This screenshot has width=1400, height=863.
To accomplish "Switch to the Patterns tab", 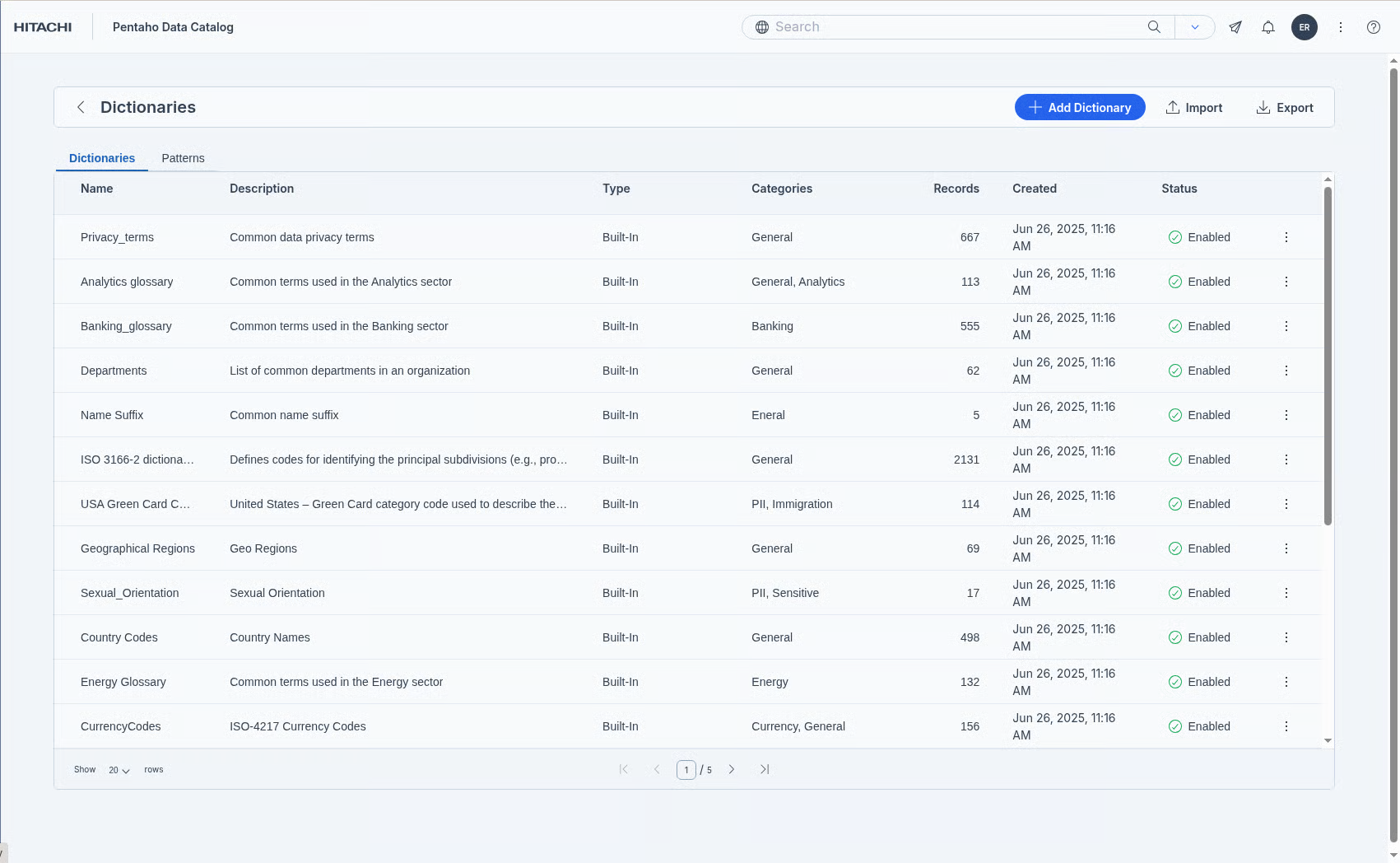I will pyautogui.click(x=183, y=158).
